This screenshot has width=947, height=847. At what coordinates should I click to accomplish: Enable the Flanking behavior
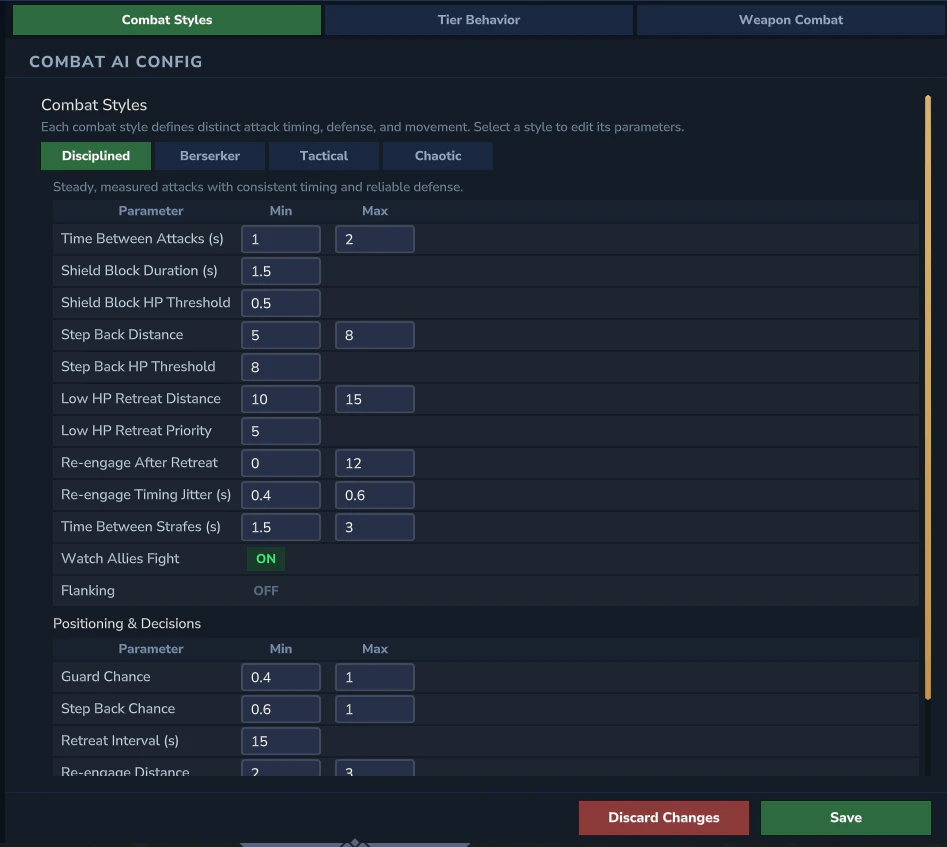pyautogui.click(x=265, y=590)
